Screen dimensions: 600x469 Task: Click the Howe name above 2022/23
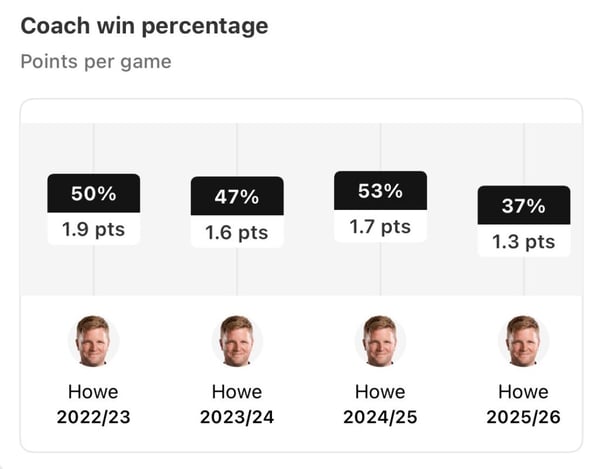[94, 391]
